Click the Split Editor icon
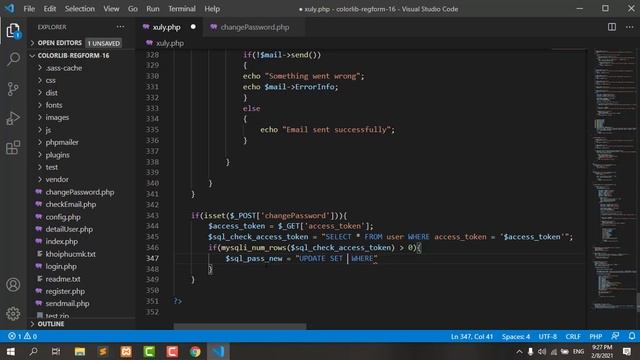 click(611, 27)
